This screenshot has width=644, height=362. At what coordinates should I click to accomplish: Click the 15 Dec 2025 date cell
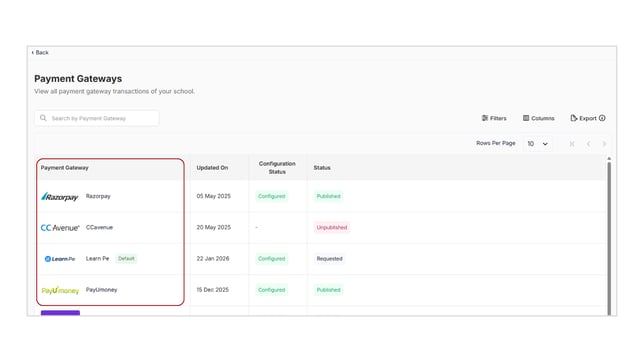point(212,290)
